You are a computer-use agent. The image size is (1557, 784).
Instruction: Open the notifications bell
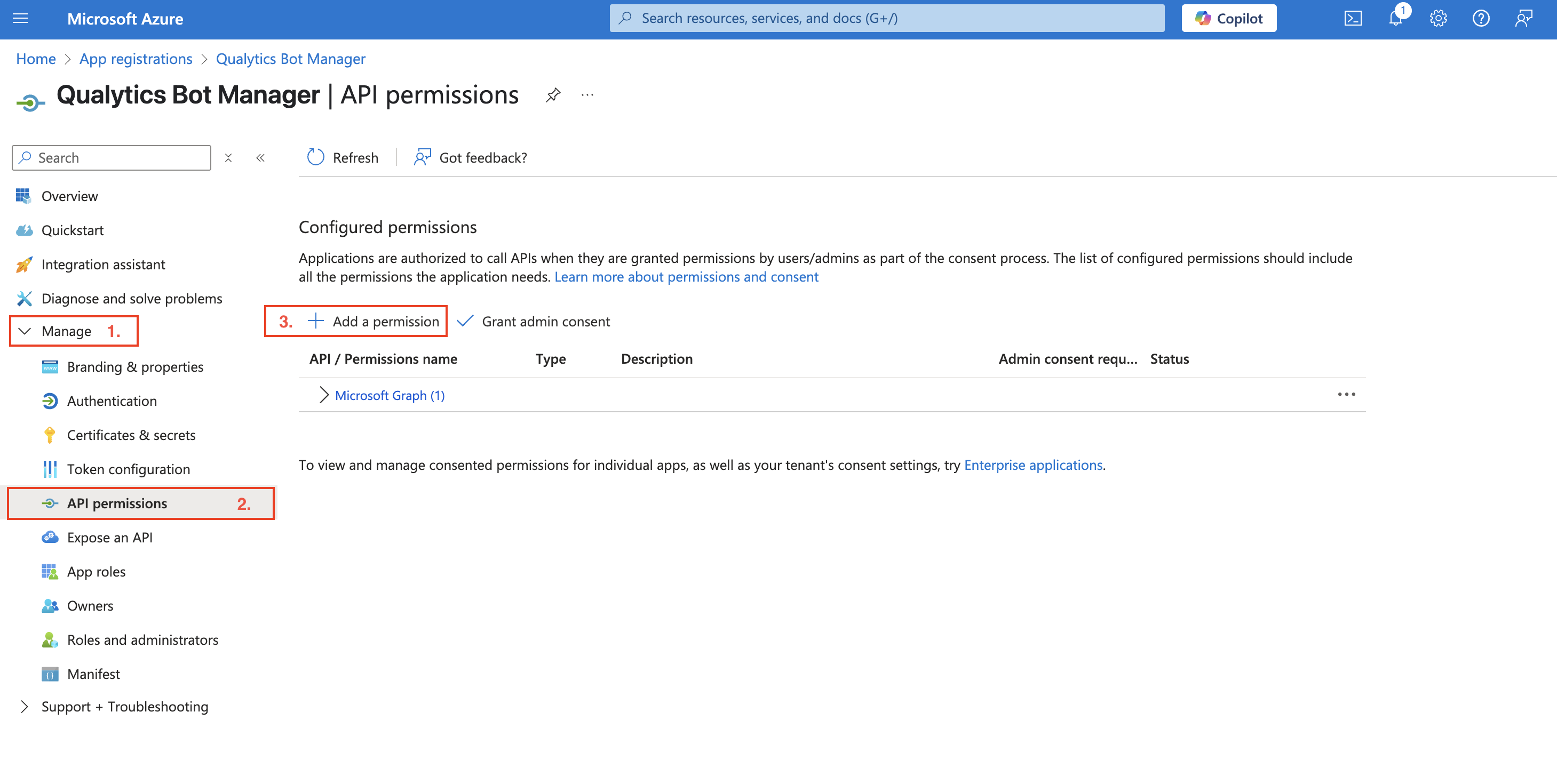(1396, 18)
